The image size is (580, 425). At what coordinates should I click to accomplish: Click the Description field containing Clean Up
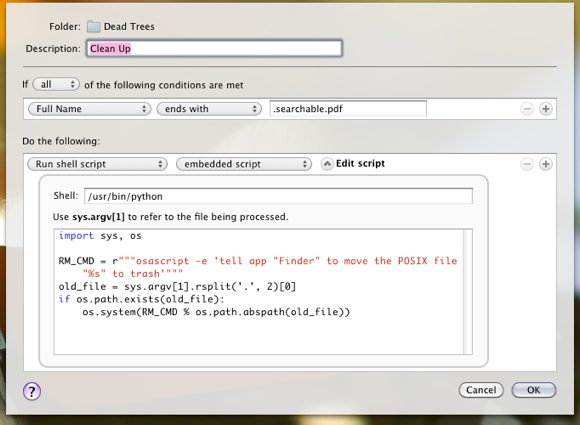214,48
